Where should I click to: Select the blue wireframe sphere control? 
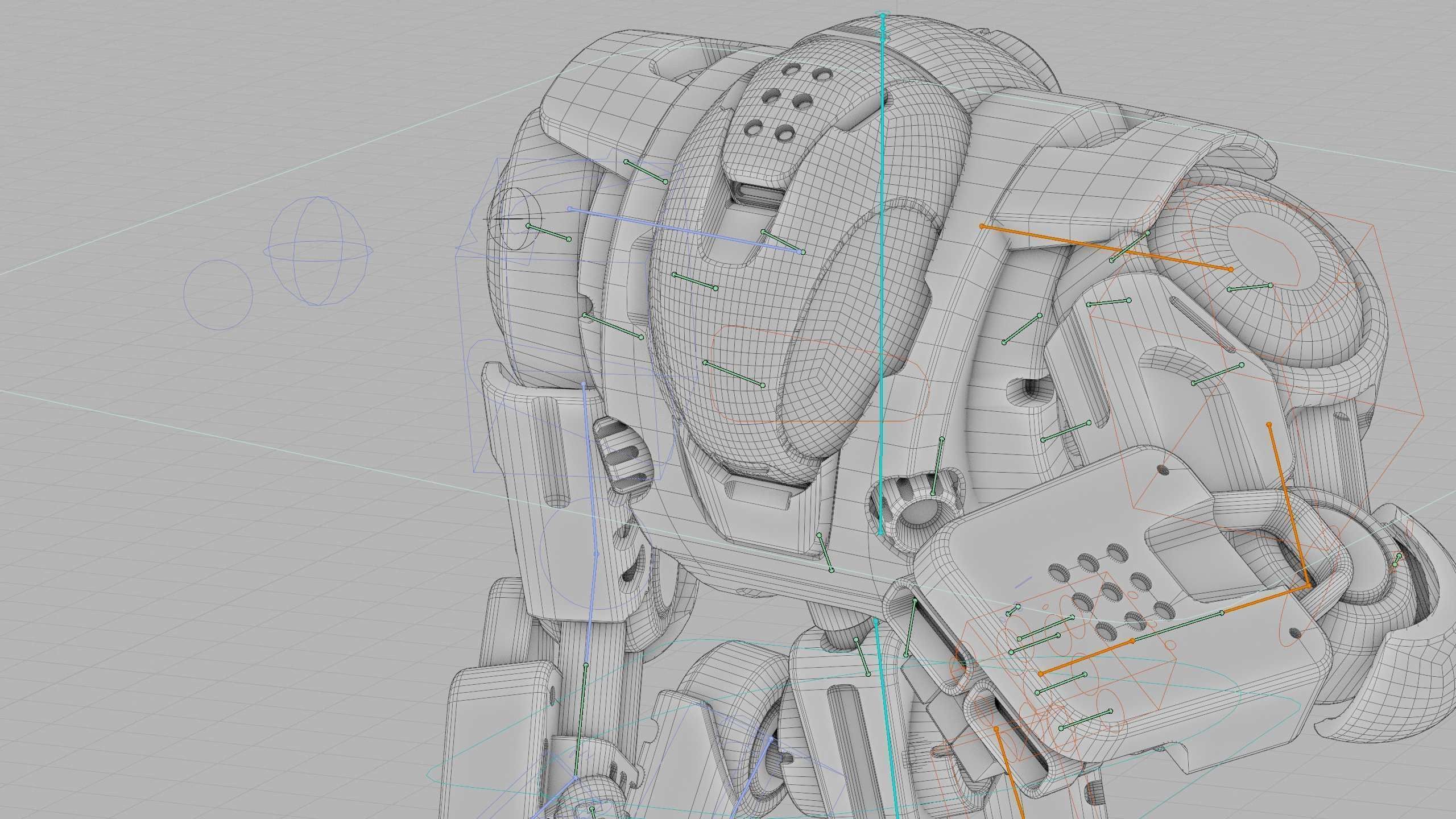coord(318,251)
